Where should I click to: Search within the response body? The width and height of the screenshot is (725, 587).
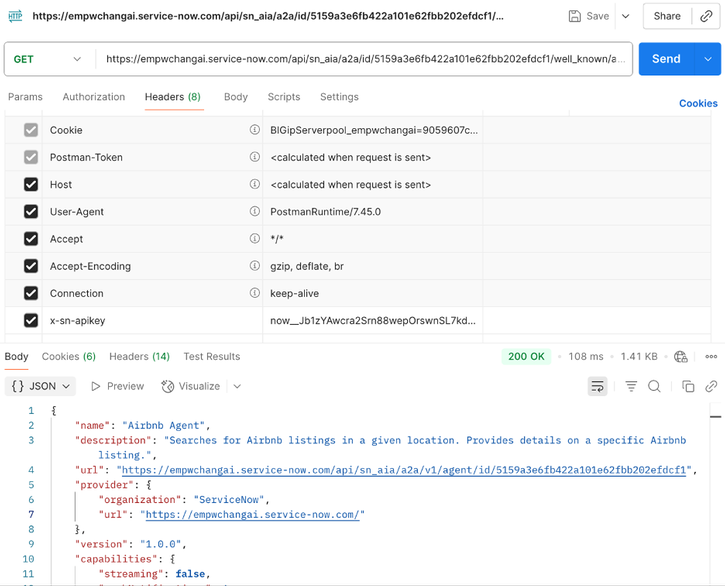(654, 386)
